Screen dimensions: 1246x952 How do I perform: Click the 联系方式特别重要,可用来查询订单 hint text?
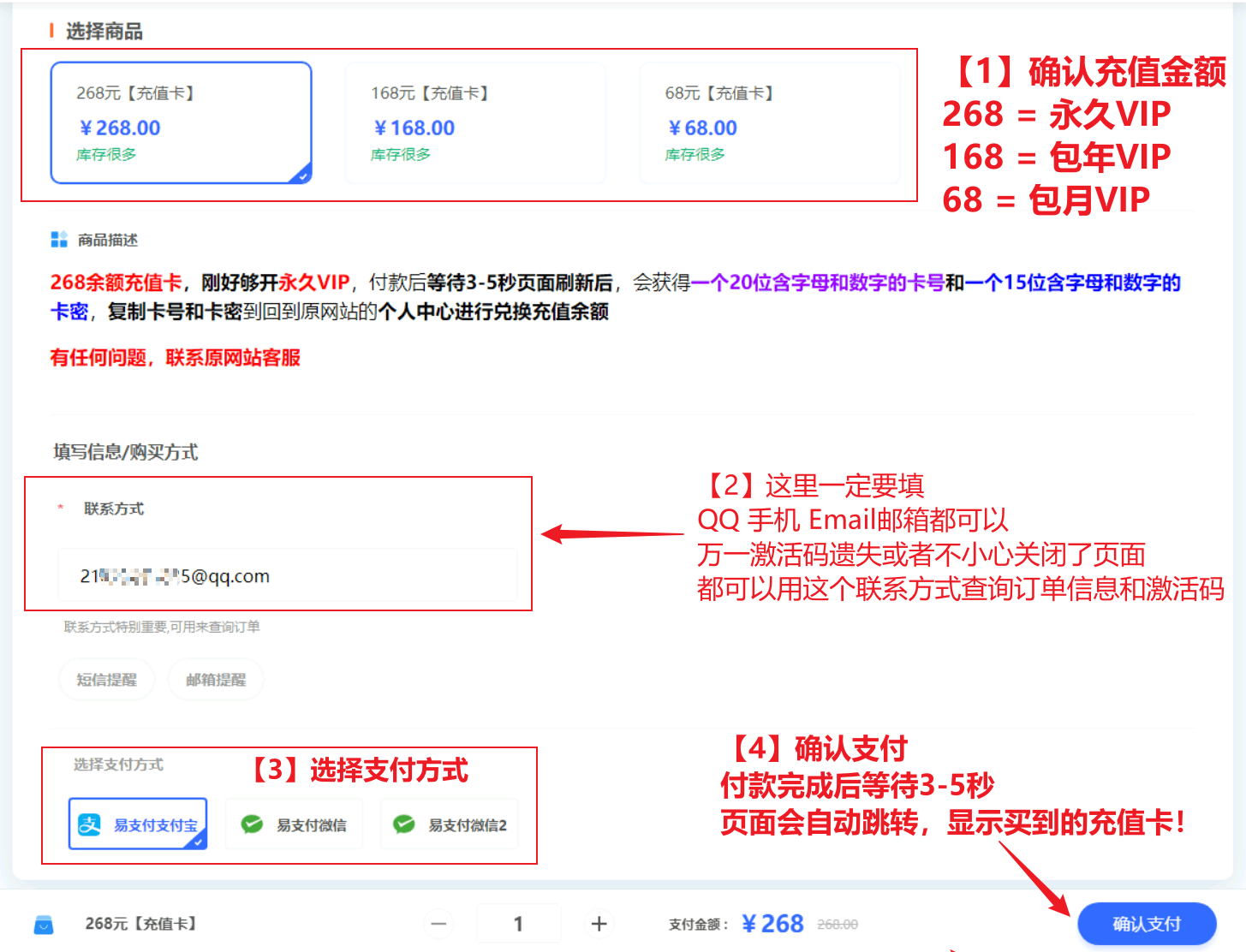[x=162, y=628]
